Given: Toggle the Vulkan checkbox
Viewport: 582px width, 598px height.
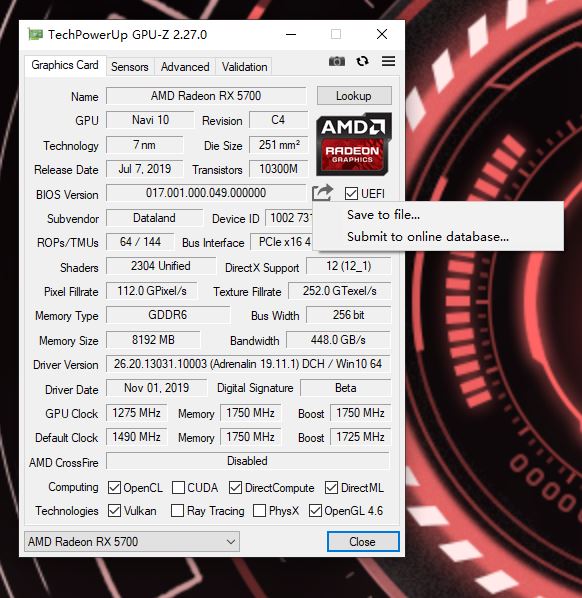Looking at the screenshot, I should point(114,511).
